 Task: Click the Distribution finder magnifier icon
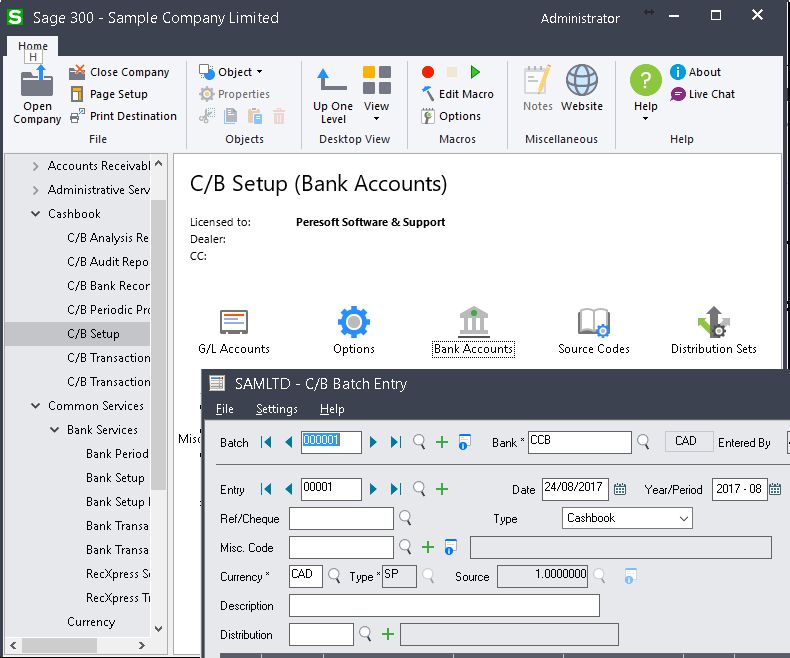coord(365,634)
